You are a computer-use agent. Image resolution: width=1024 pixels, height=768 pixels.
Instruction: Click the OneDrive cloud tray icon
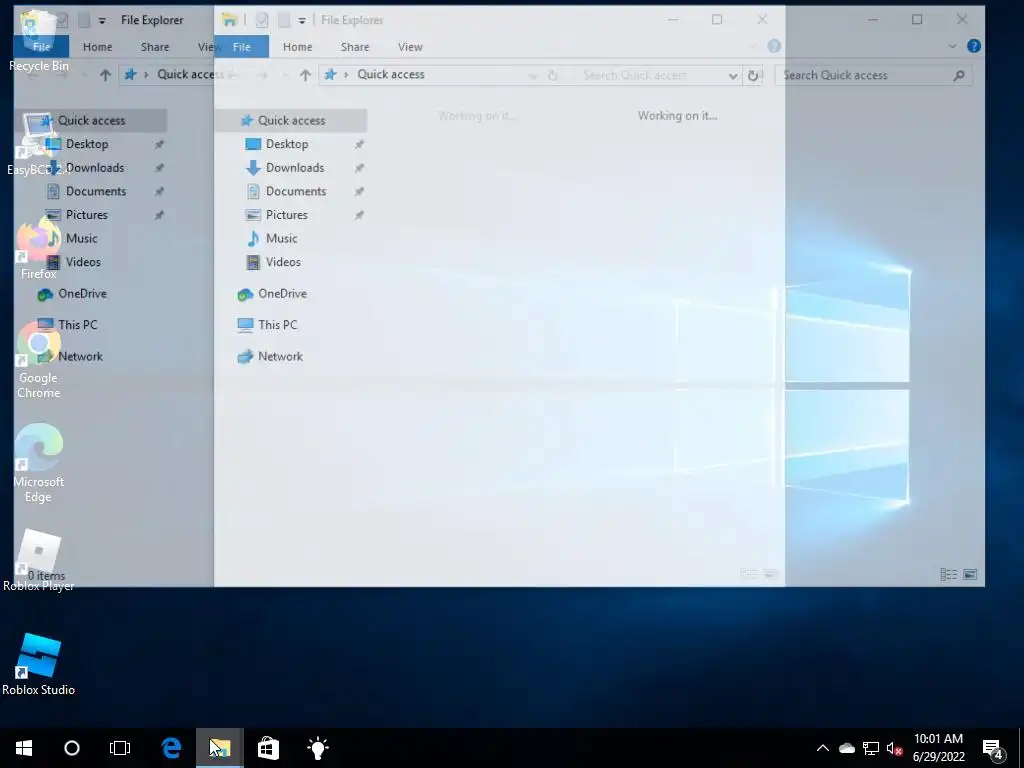(x=847, y=748)
